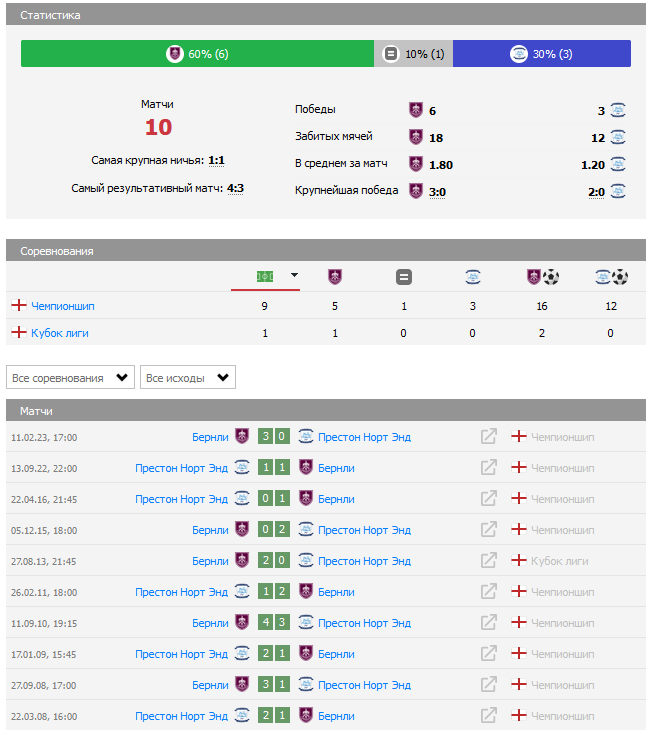Open the Кубок лиги competition link
The width and height of the screenshot is (656, 735).
point(59,333)
